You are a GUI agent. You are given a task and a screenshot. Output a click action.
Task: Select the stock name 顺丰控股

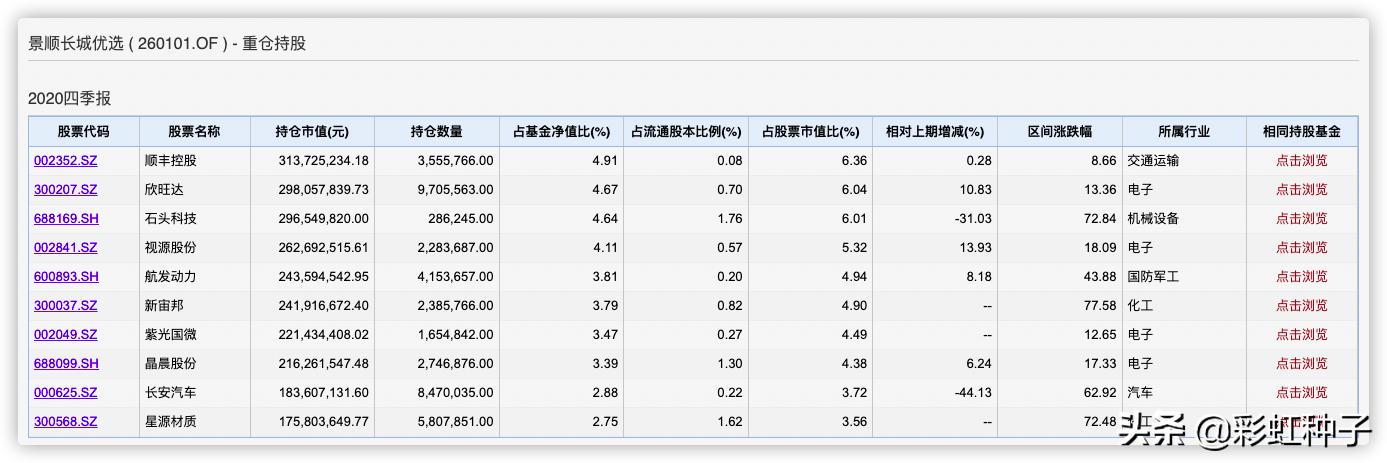tap(171, 160)
